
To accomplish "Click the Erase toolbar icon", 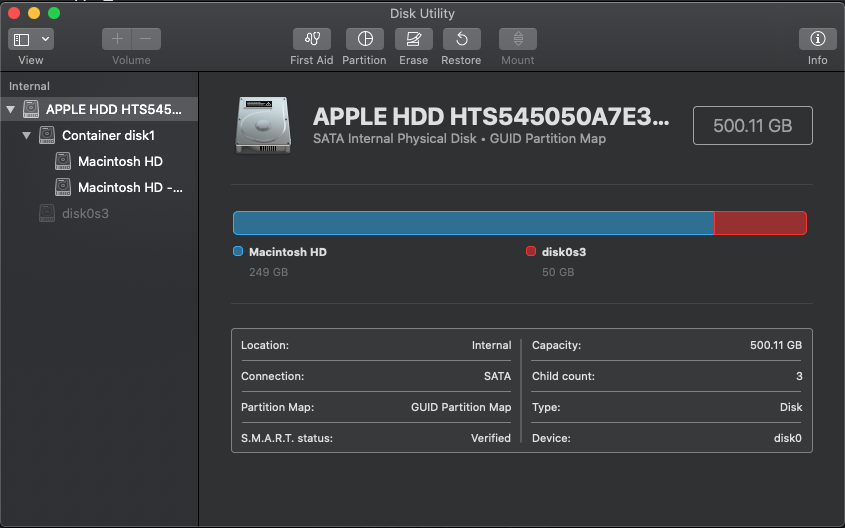I will coord(413,39).
